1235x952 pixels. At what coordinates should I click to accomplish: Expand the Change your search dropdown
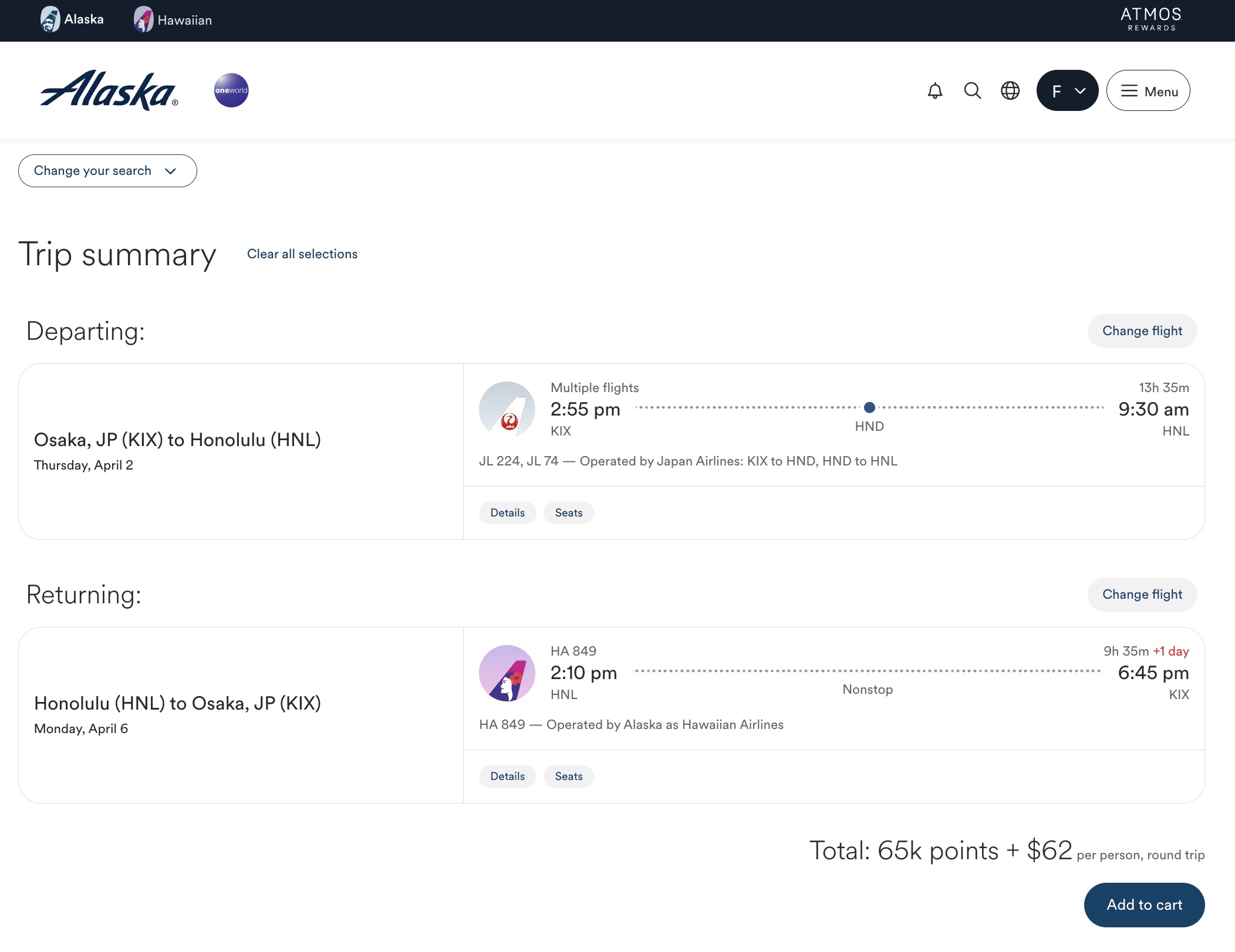point(107,171)
